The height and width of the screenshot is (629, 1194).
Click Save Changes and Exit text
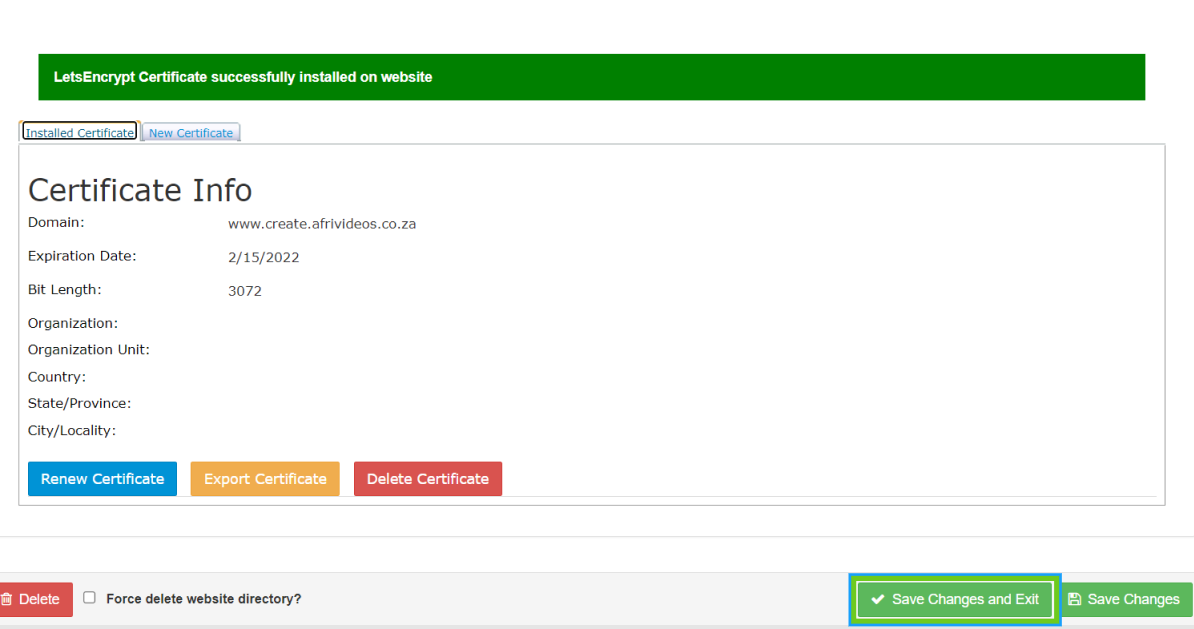[x=965, y=600]
